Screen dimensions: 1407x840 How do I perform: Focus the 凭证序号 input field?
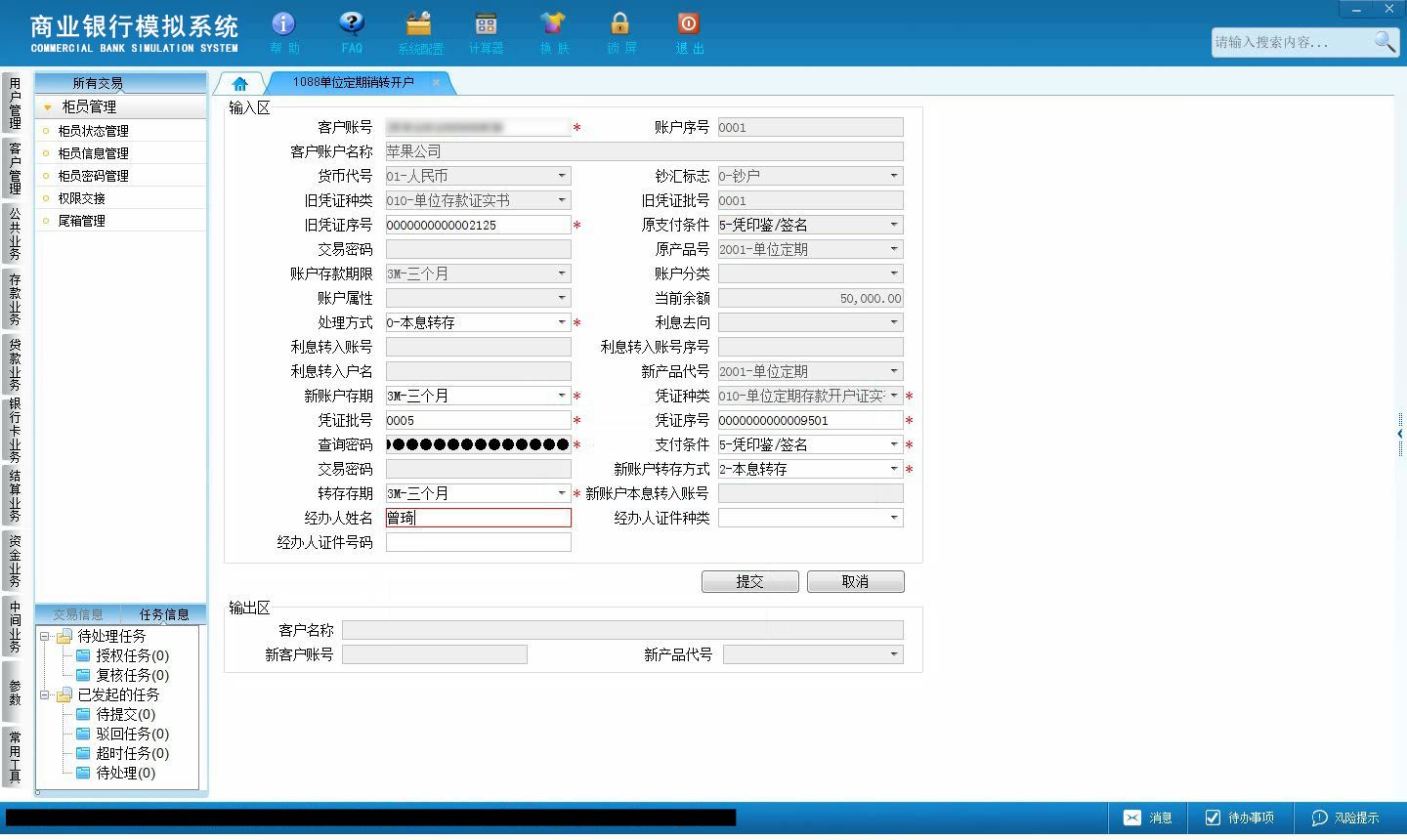click(811, 420)
